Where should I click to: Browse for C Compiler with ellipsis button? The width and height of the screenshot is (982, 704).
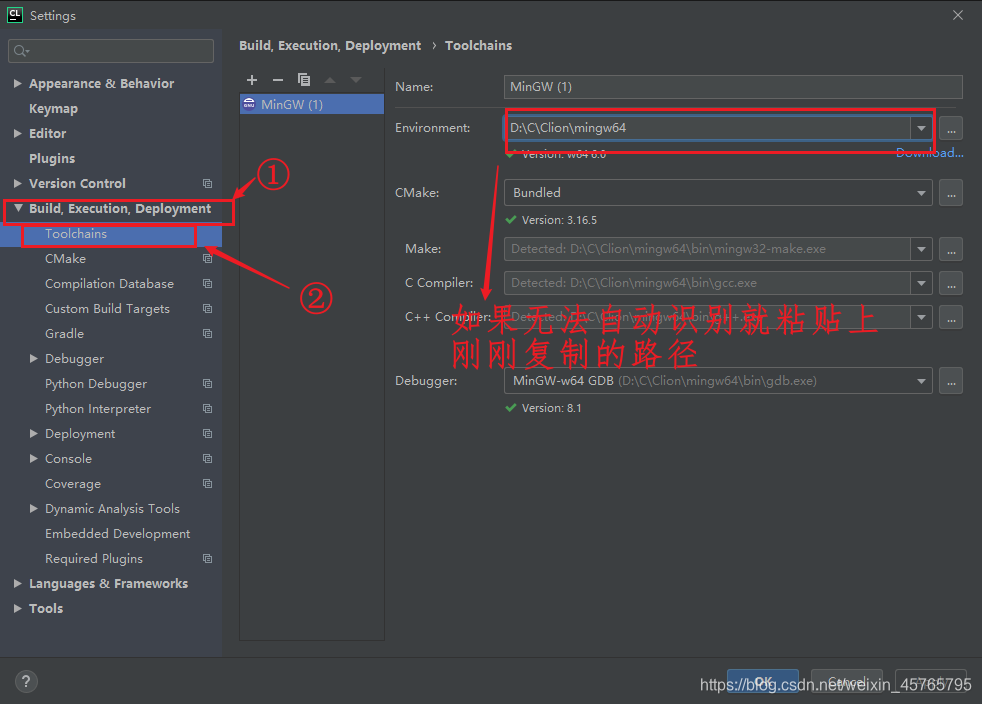(951, 283)
